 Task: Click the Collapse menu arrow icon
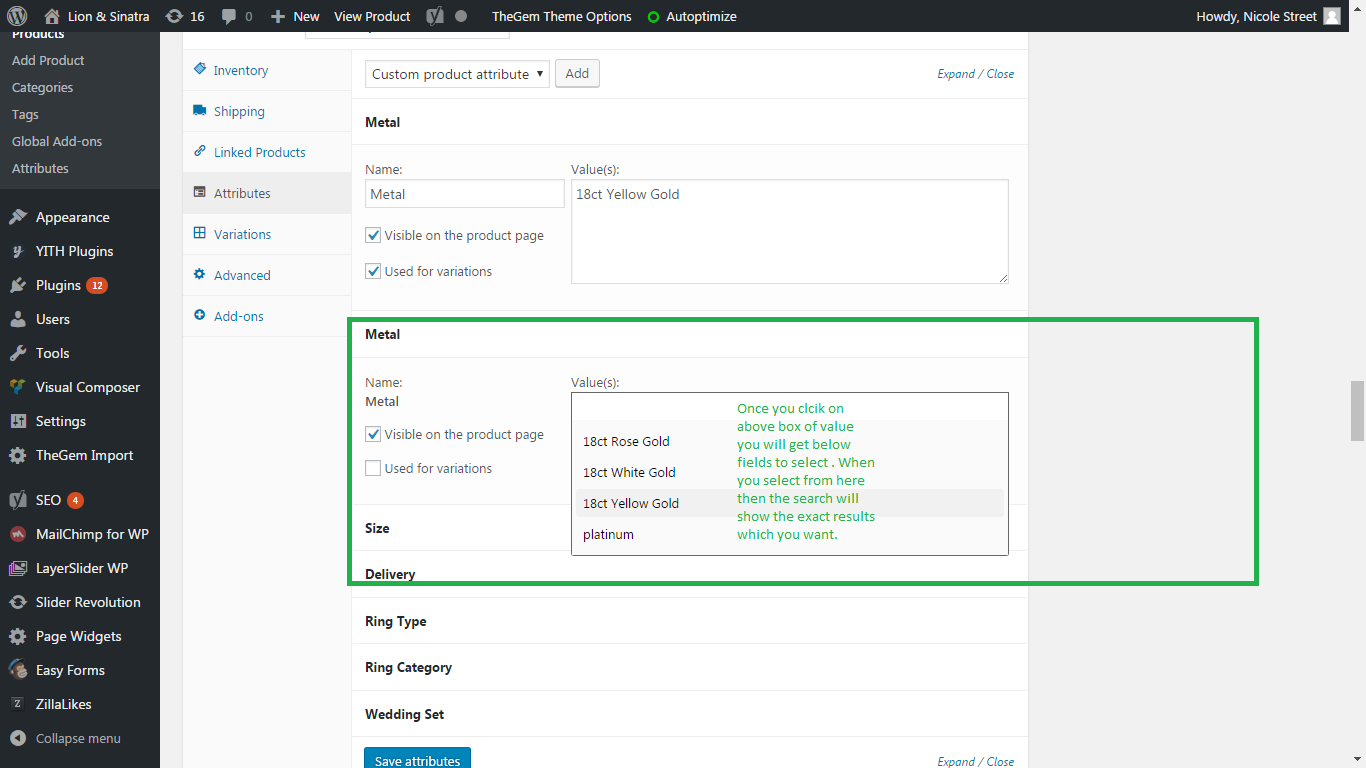18,738
